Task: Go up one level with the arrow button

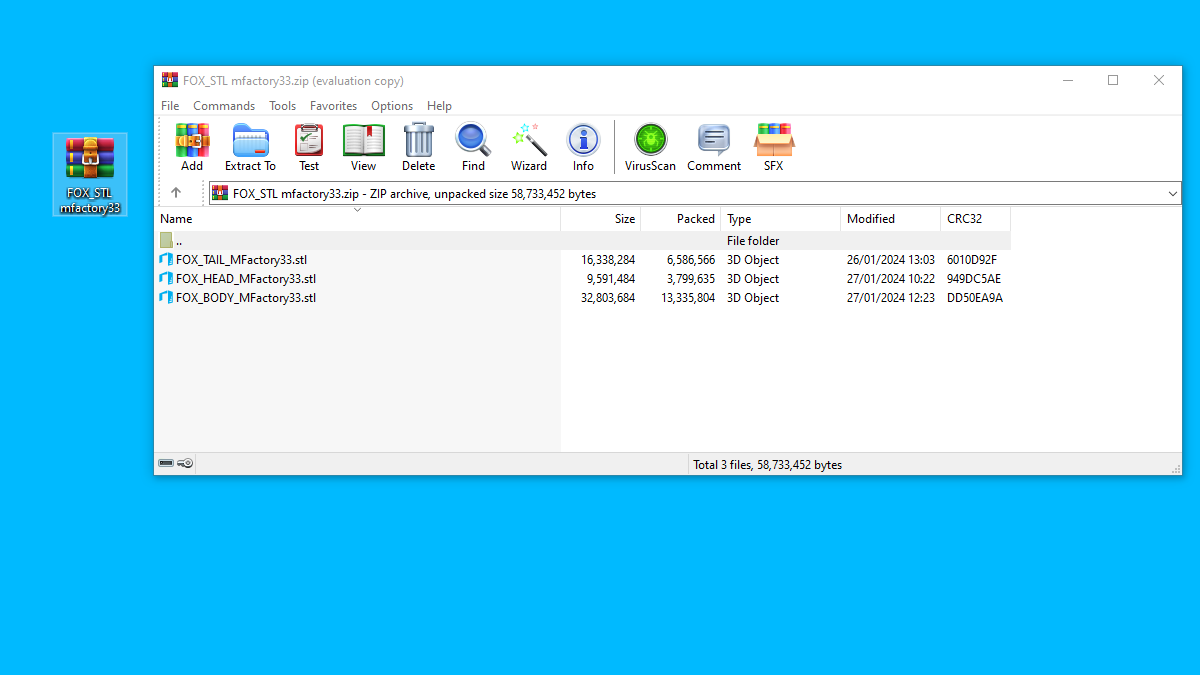Action: (x=176, y=193)
